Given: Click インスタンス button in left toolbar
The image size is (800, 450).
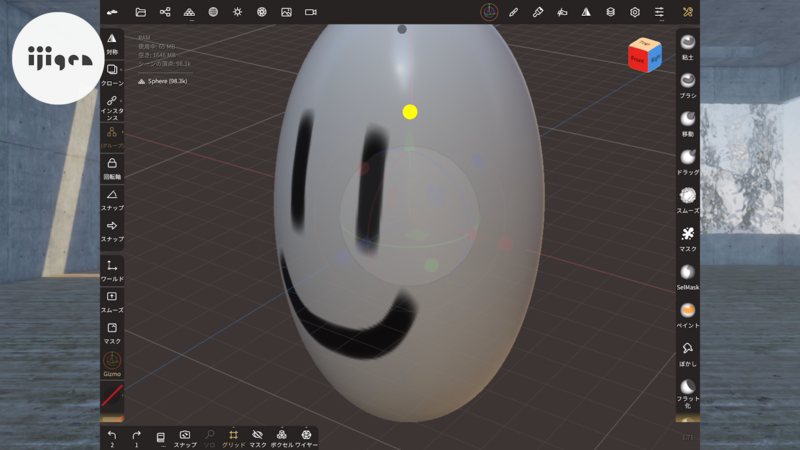Looking at the screenshot, I should 112,108.
